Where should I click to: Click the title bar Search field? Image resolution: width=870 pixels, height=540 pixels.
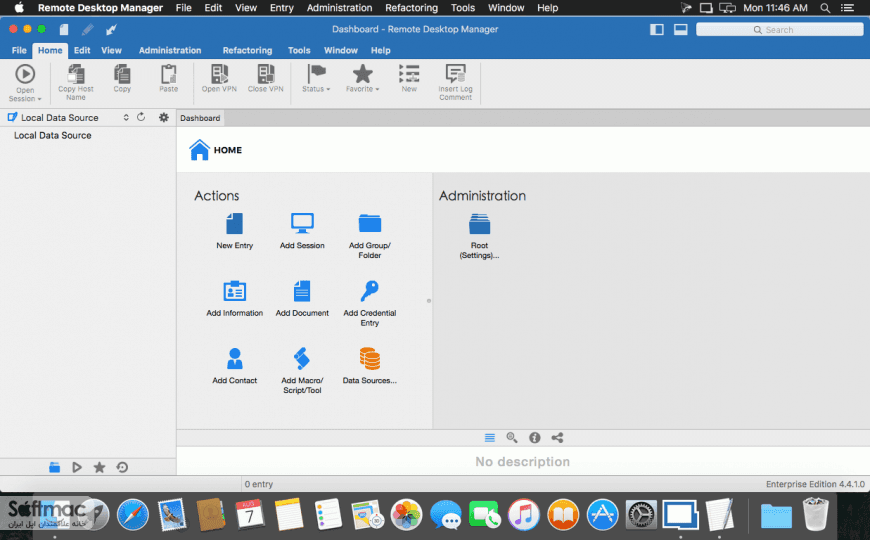coord(780,29)
